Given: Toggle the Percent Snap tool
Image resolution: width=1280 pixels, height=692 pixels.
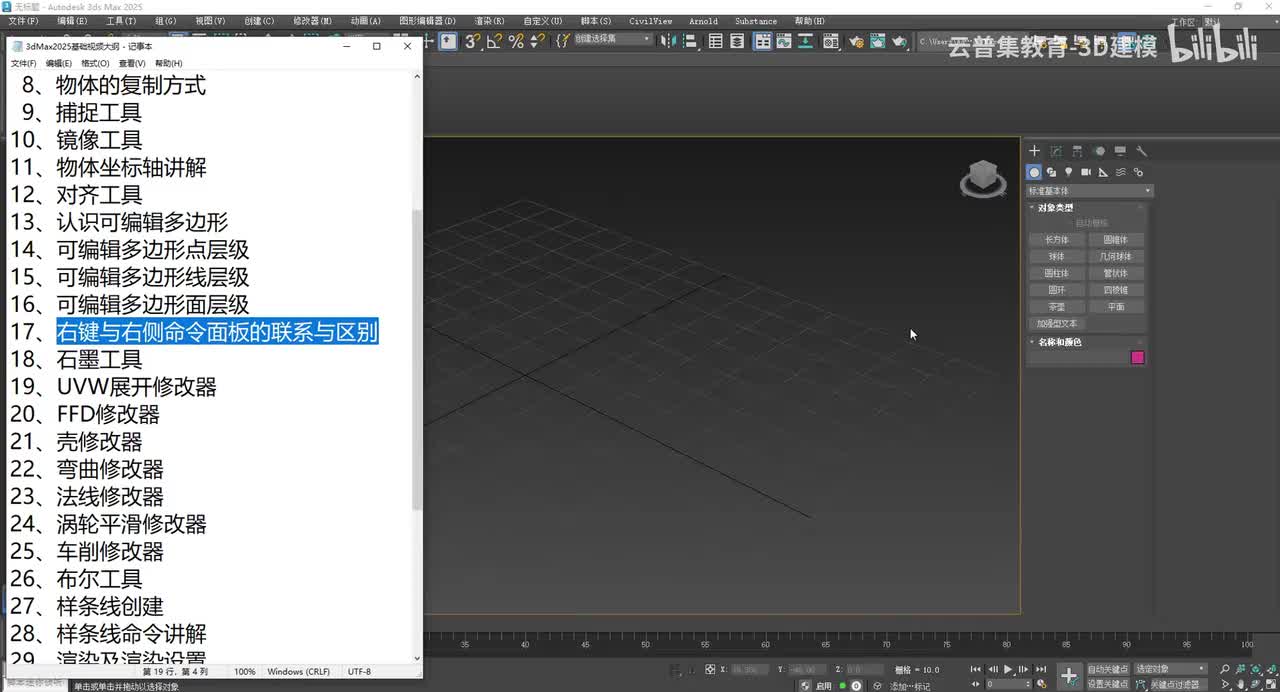Looking at the screenshot, I should pos(516,41).
